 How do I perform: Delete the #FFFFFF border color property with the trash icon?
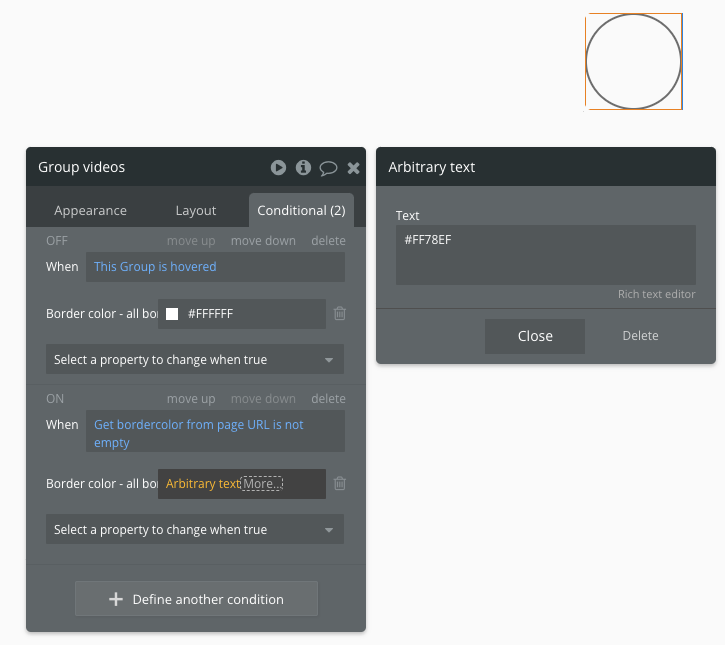339,313
